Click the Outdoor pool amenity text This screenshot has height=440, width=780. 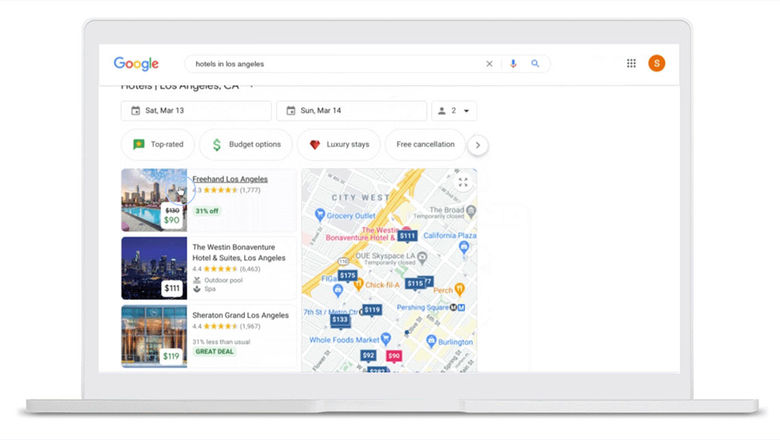[223, 280]
